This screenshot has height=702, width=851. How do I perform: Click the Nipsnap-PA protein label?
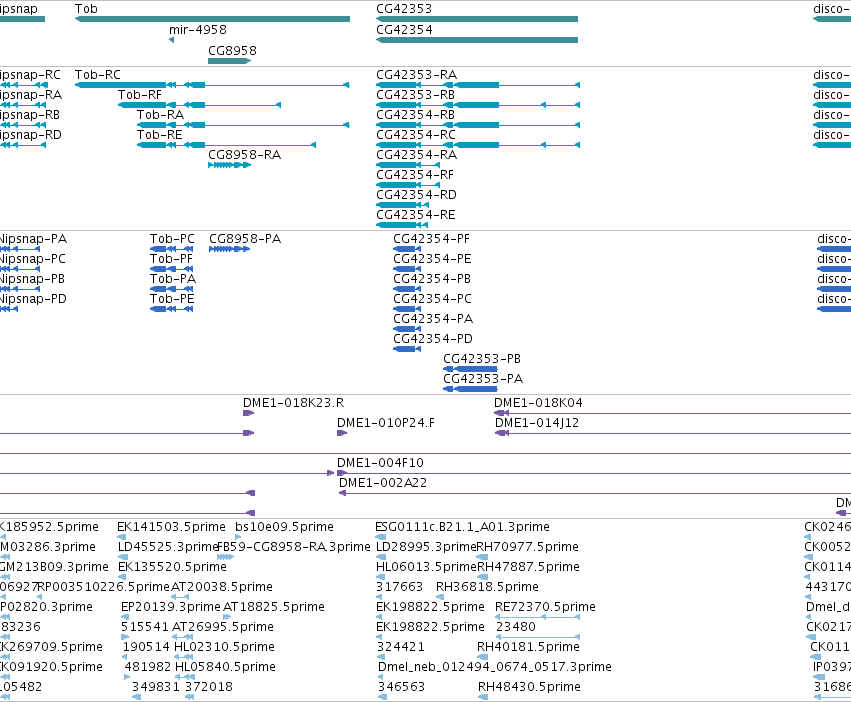pyautogui.click(x=33, y=239)
